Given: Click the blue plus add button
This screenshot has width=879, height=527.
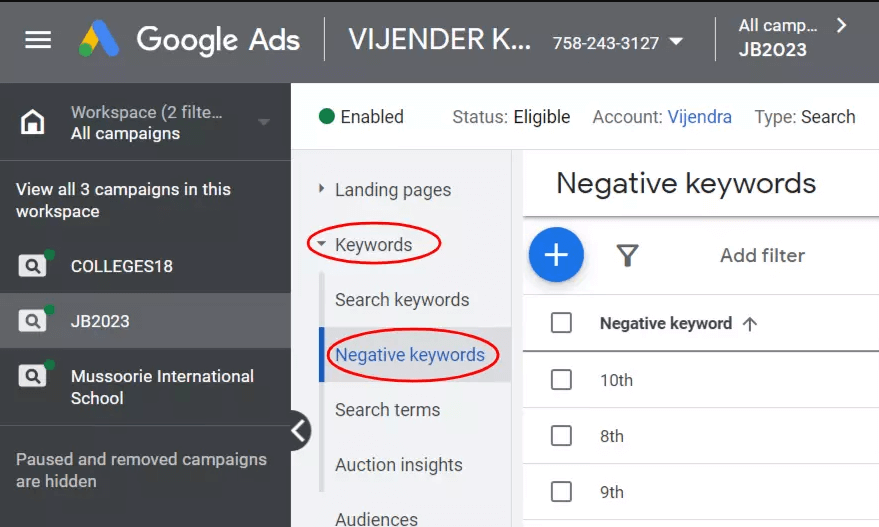Looking at the screenshot, I should [556, 255].
